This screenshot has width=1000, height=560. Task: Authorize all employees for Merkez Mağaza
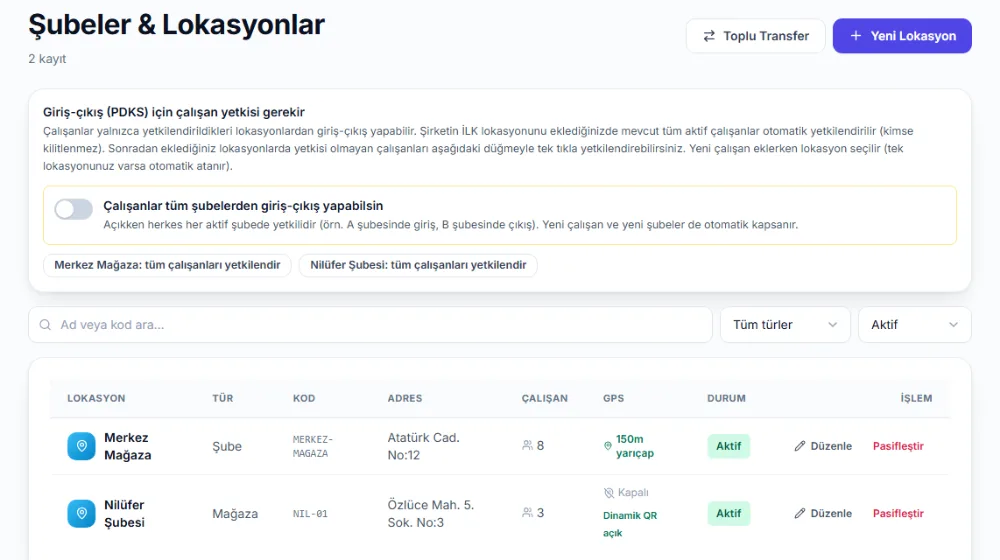click(167, 265)
